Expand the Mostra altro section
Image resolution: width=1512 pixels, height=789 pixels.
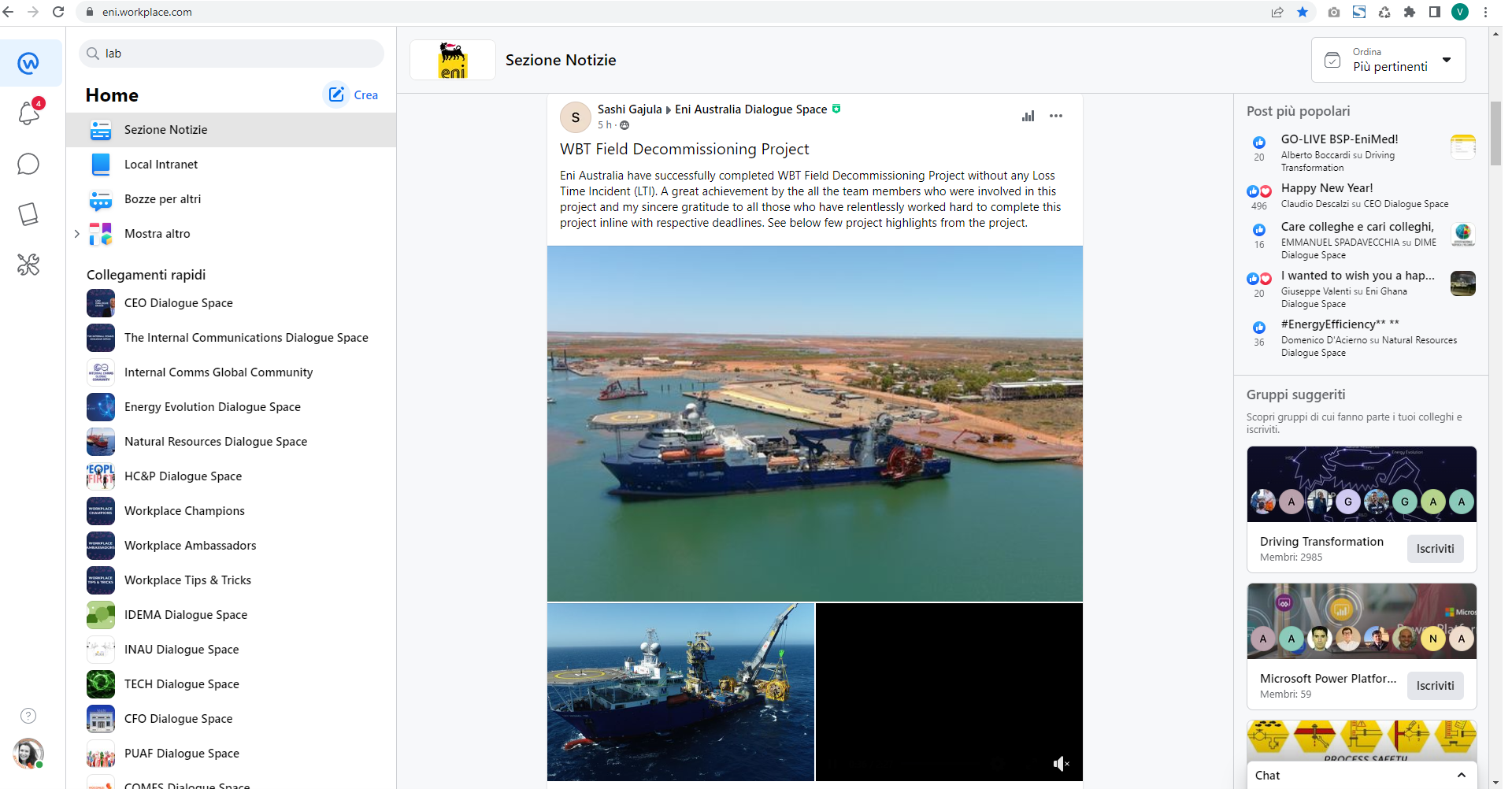click(x=77, y=234)
